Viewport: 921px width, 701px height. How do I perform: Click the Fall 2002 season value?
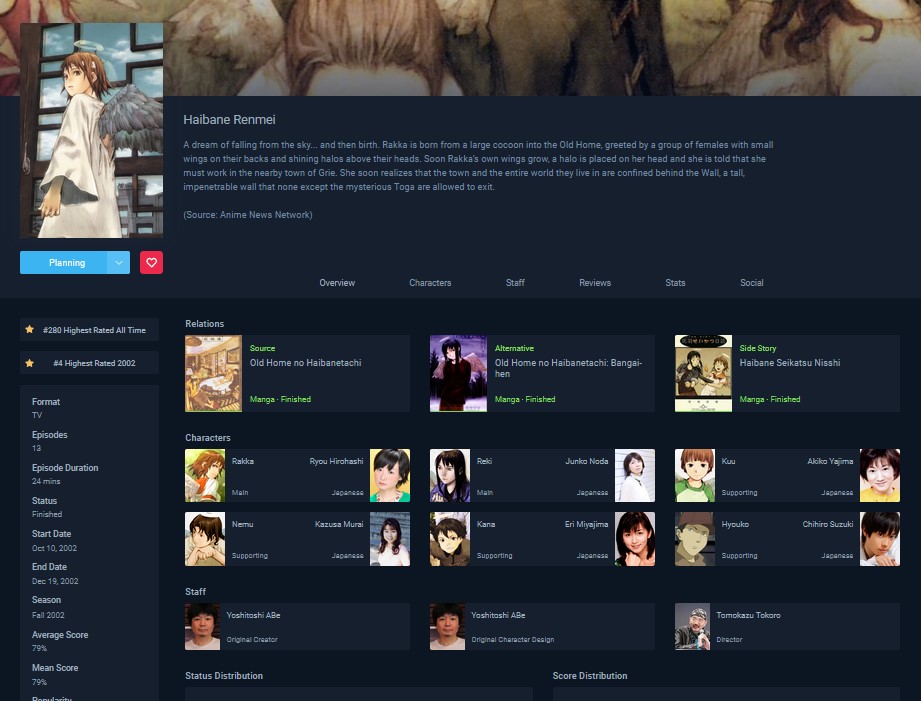click(x=48, y=615)
